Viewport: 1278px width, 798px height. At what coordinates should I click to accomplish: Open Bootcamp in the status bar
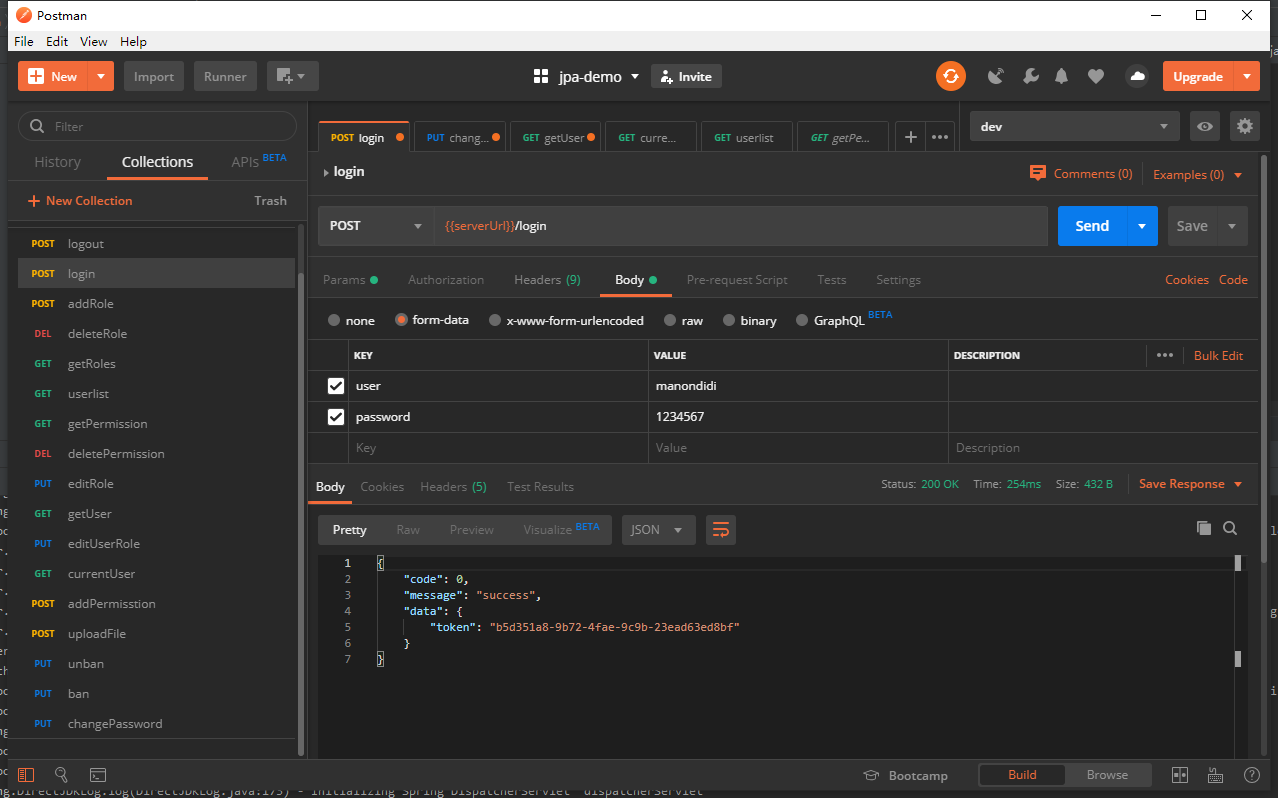pyautogui.click(x=905, y=775)
